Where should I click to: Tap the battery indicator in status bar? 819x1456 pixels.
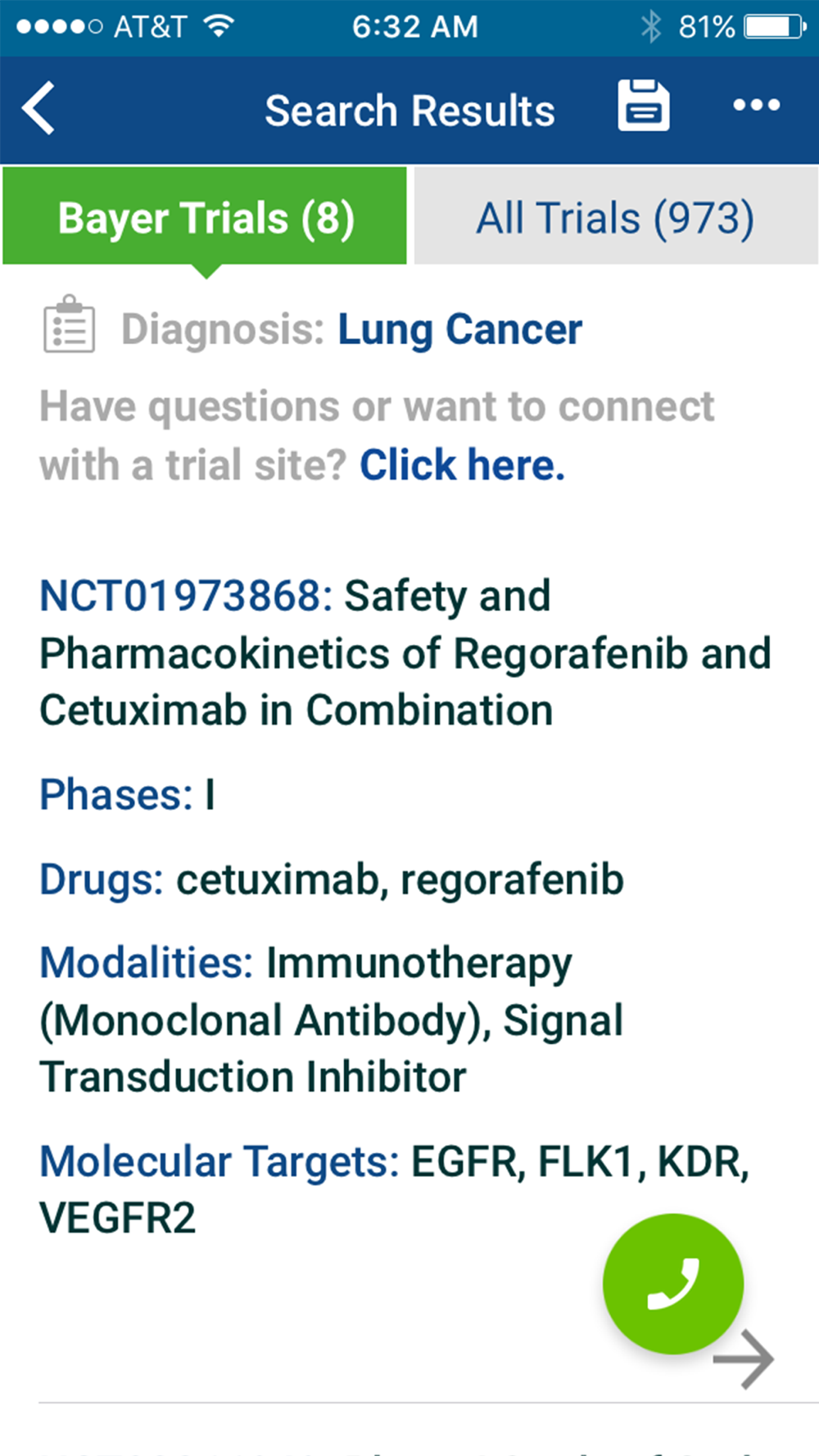[x=775, y=27]
